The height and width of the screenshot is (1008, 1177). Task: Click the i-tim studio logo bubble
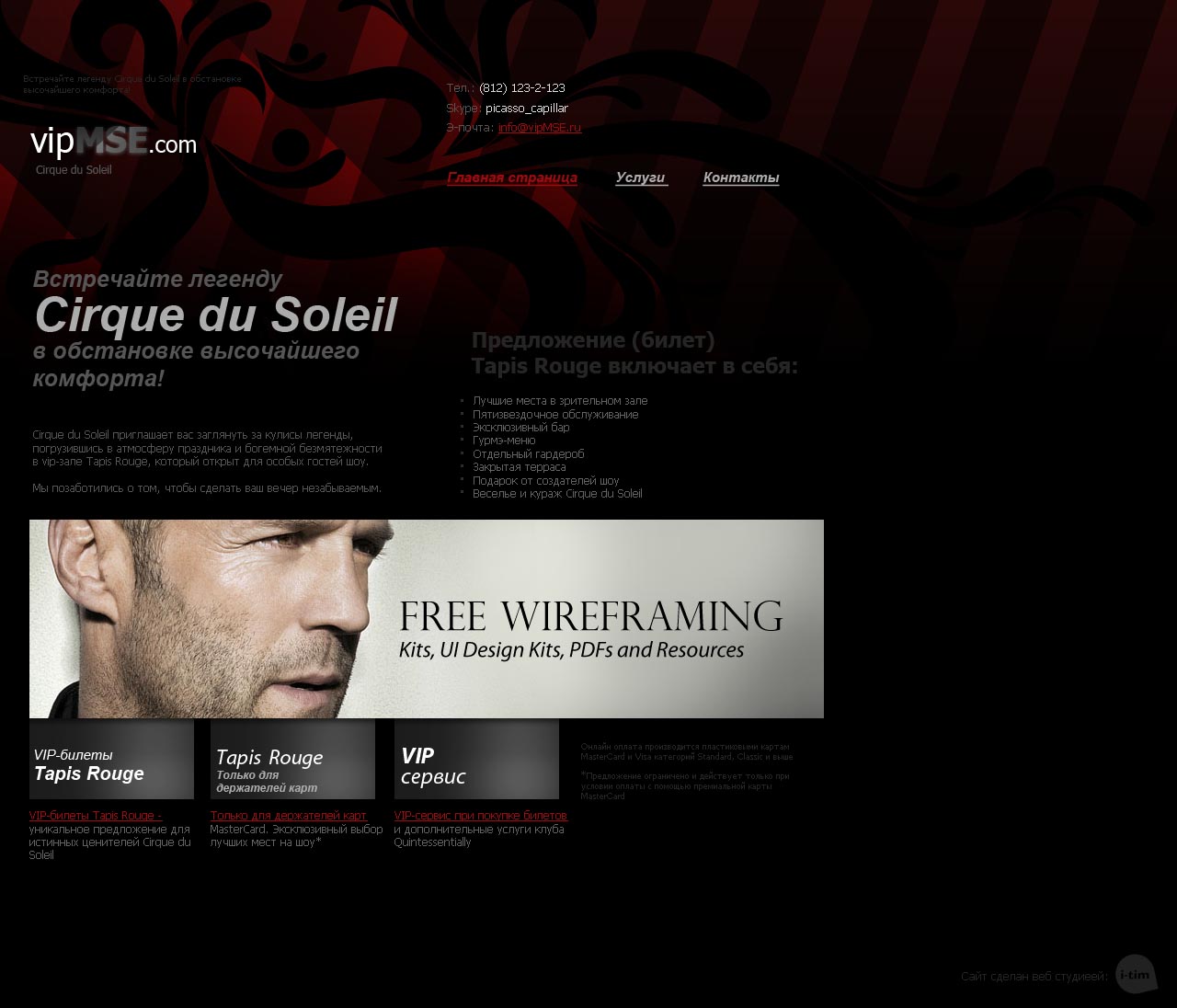pos(1136,974)
